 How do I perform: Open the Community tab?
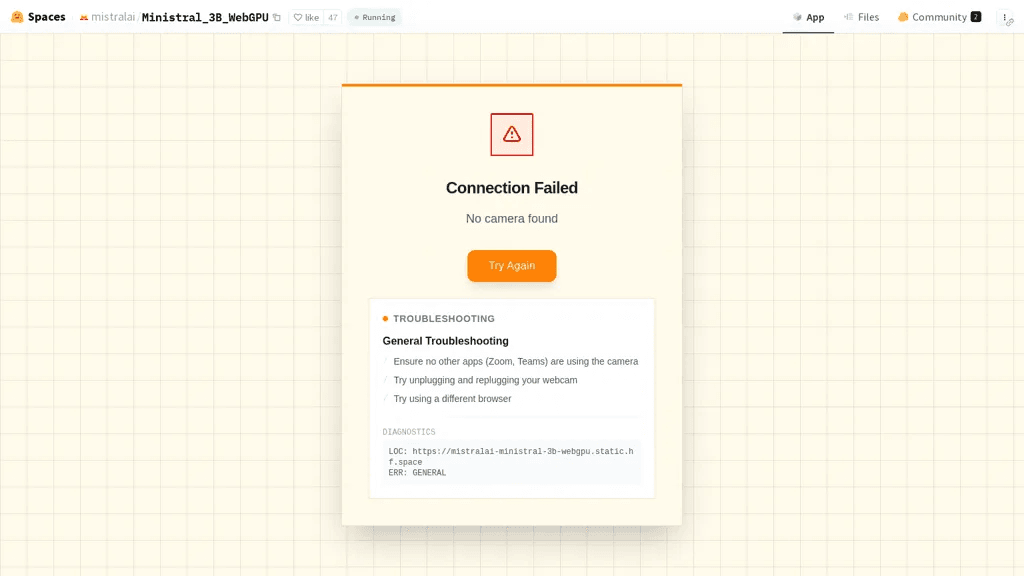point(939,17)
